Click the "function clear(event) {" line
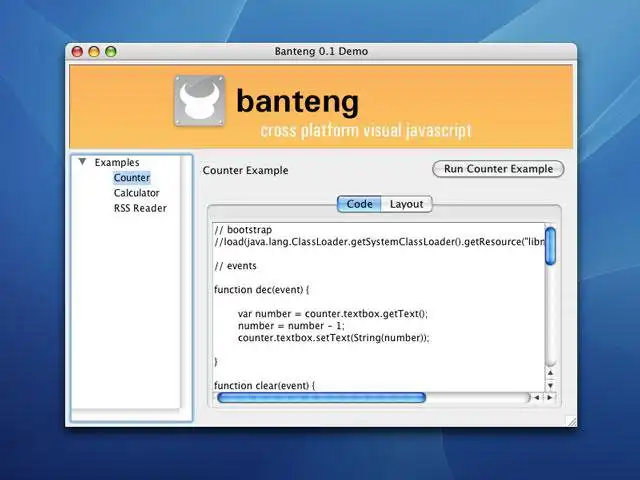 (x=264, y=386)
